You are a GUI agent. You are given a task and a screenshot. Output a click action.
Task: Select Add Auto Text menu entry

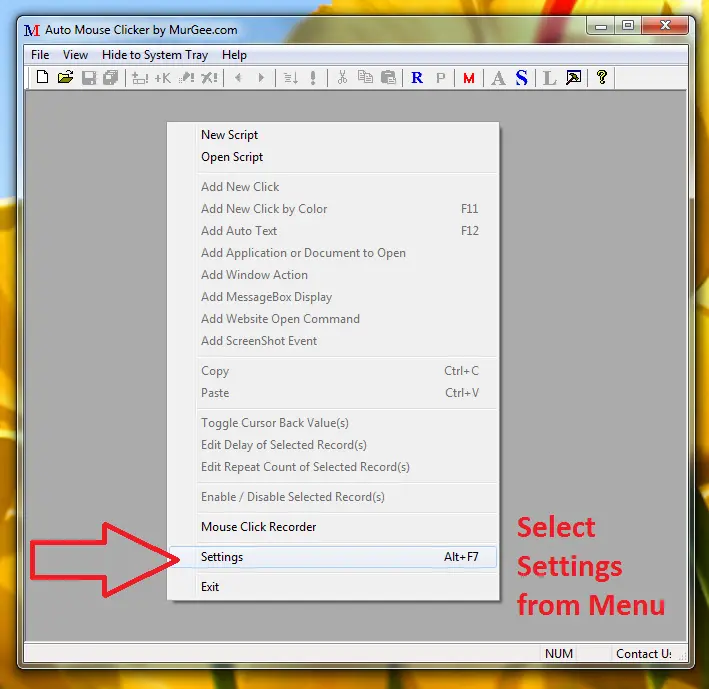point(333,231)
